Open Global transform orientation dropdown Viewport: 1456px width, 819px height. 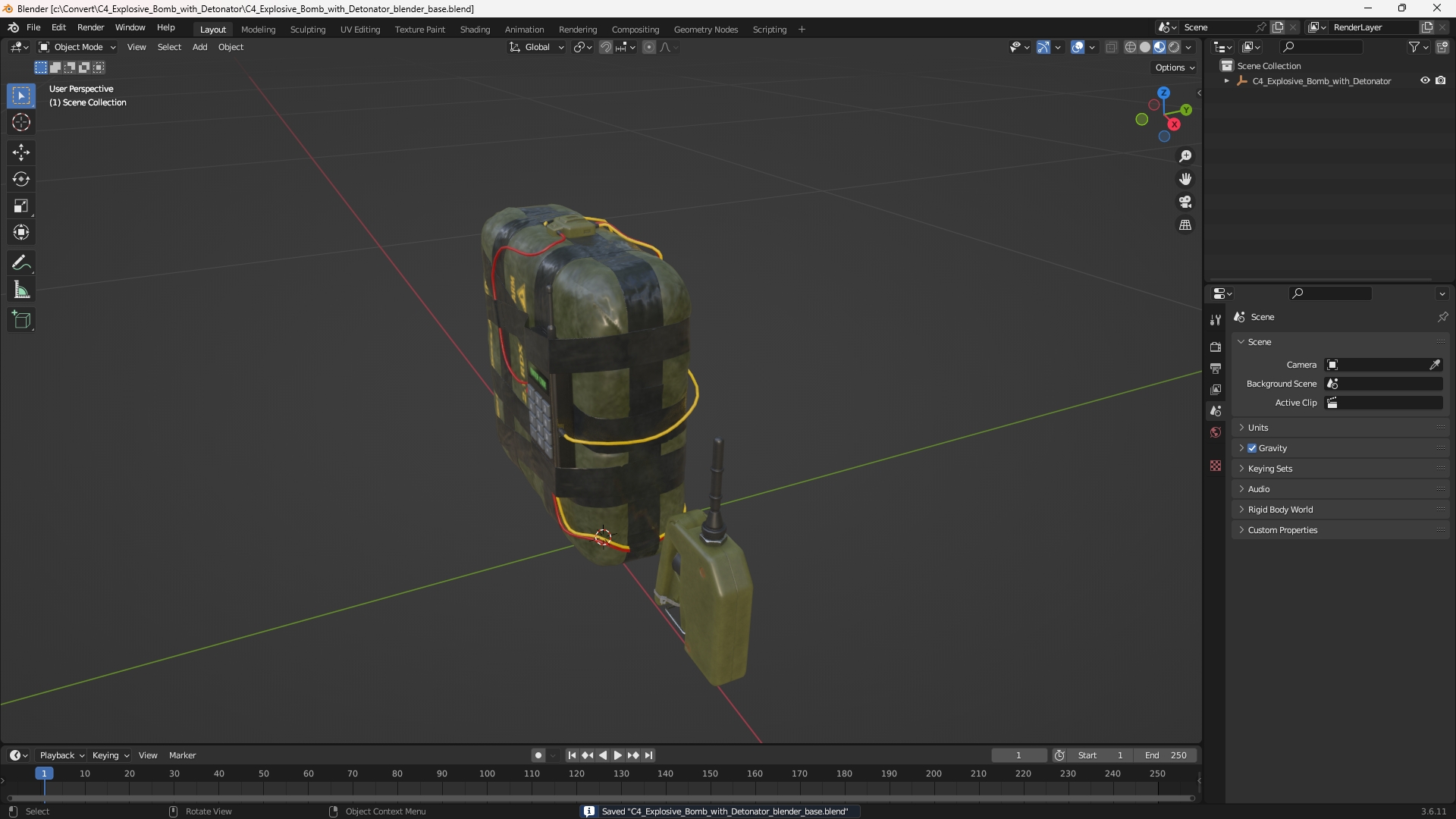(537, 47)
